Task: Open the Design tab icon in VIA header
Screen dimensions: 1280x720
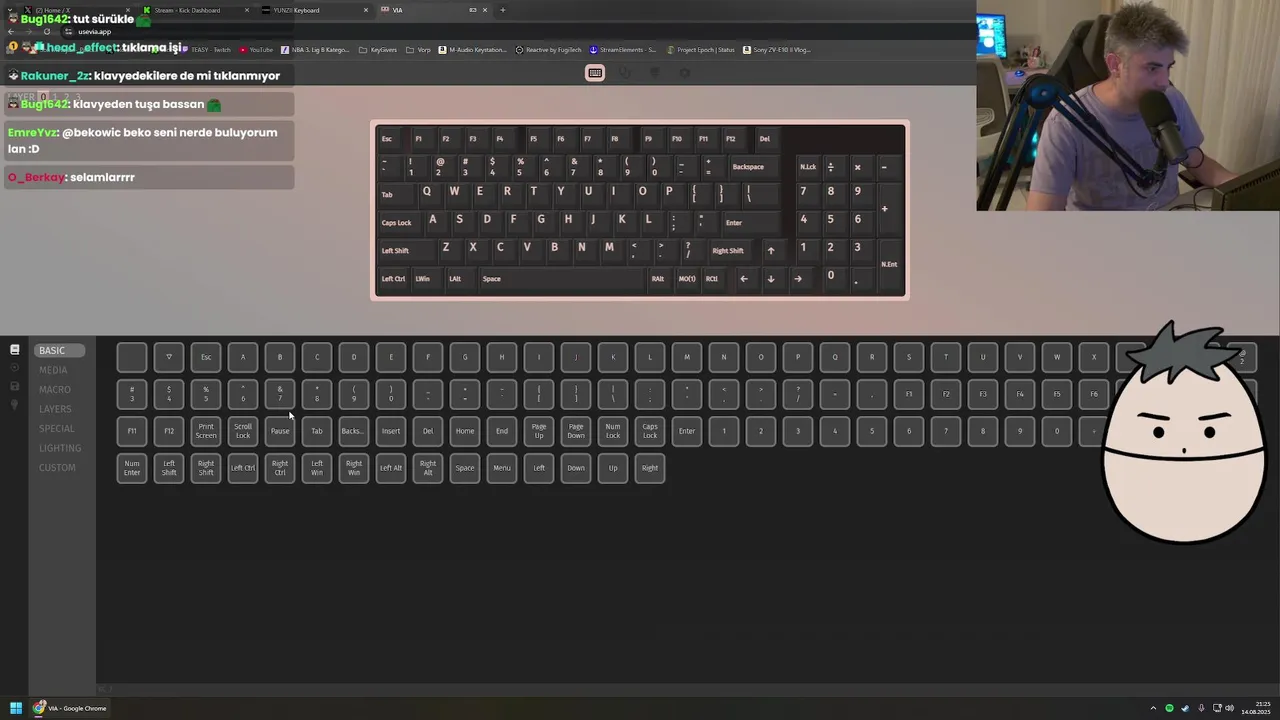Action: [655, 73]
